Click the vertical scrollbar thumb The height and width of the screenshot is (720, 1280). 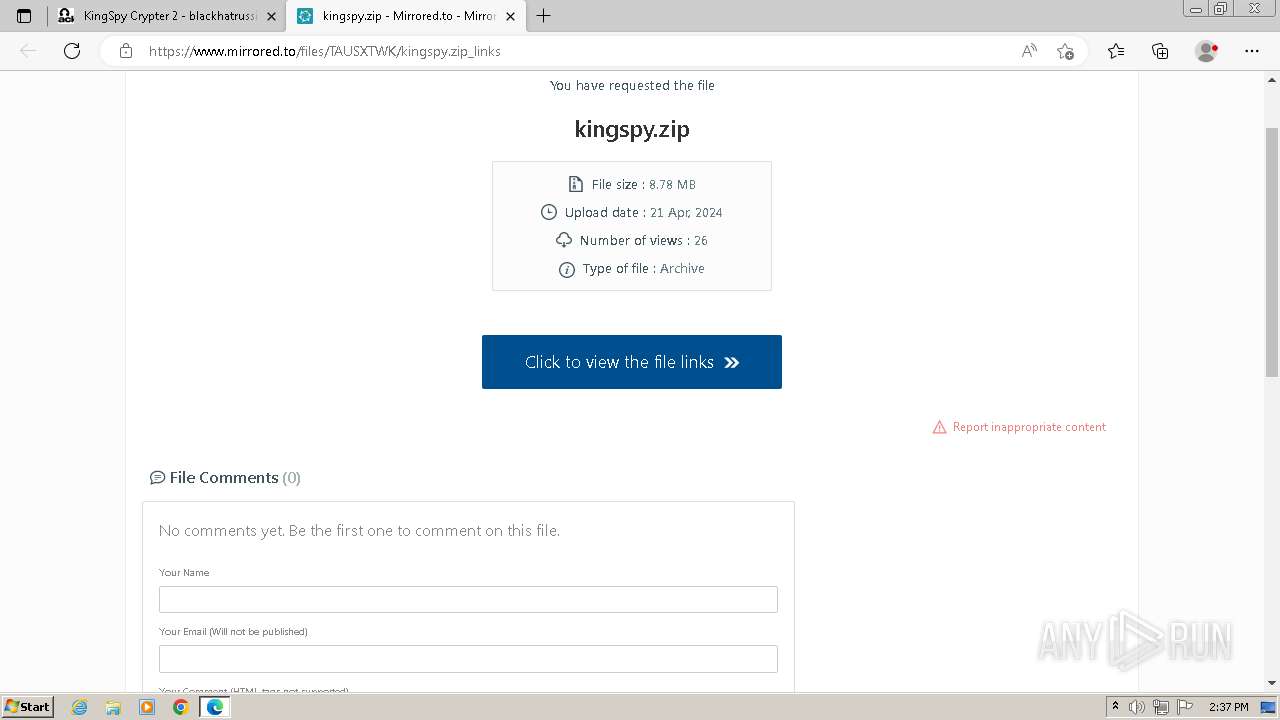pyautogui.click(x=1272, y=252)
